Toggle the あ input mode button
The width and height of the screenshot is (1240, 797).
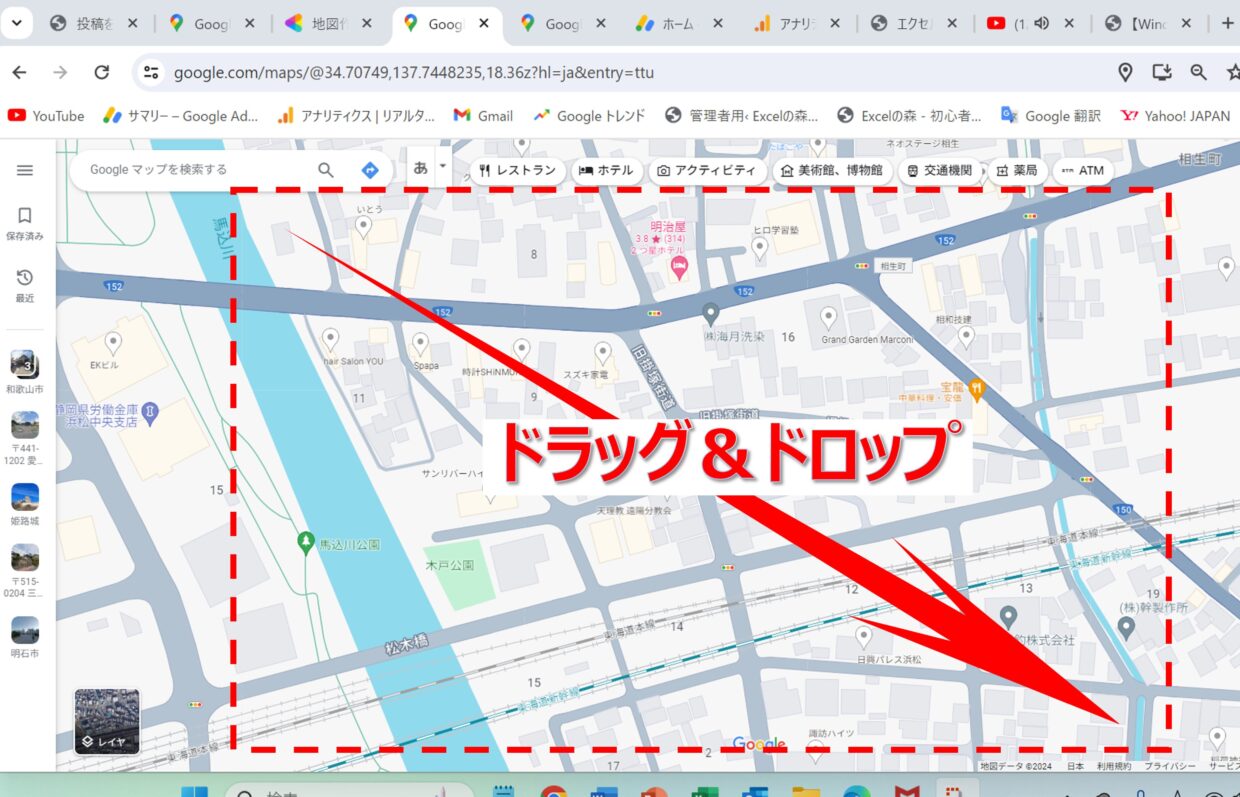point(421,168)
